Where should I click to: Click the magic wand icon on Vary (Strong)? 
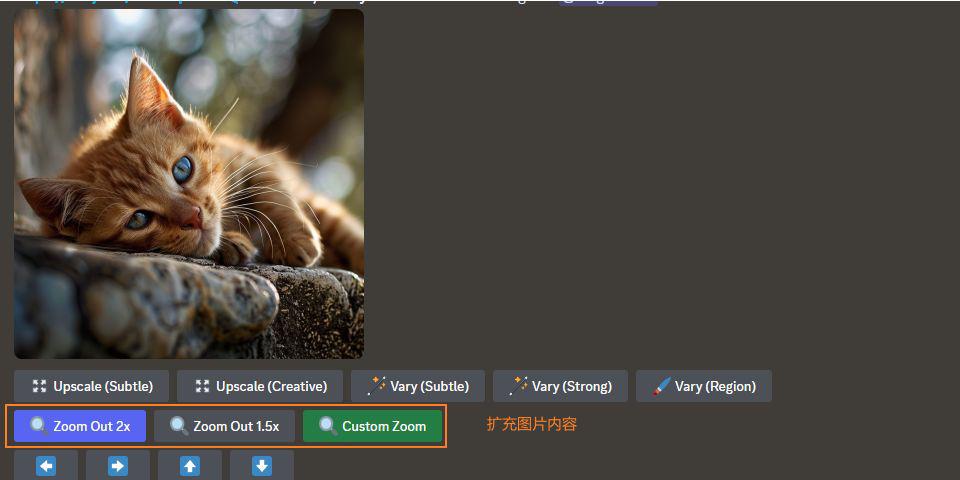518,386
